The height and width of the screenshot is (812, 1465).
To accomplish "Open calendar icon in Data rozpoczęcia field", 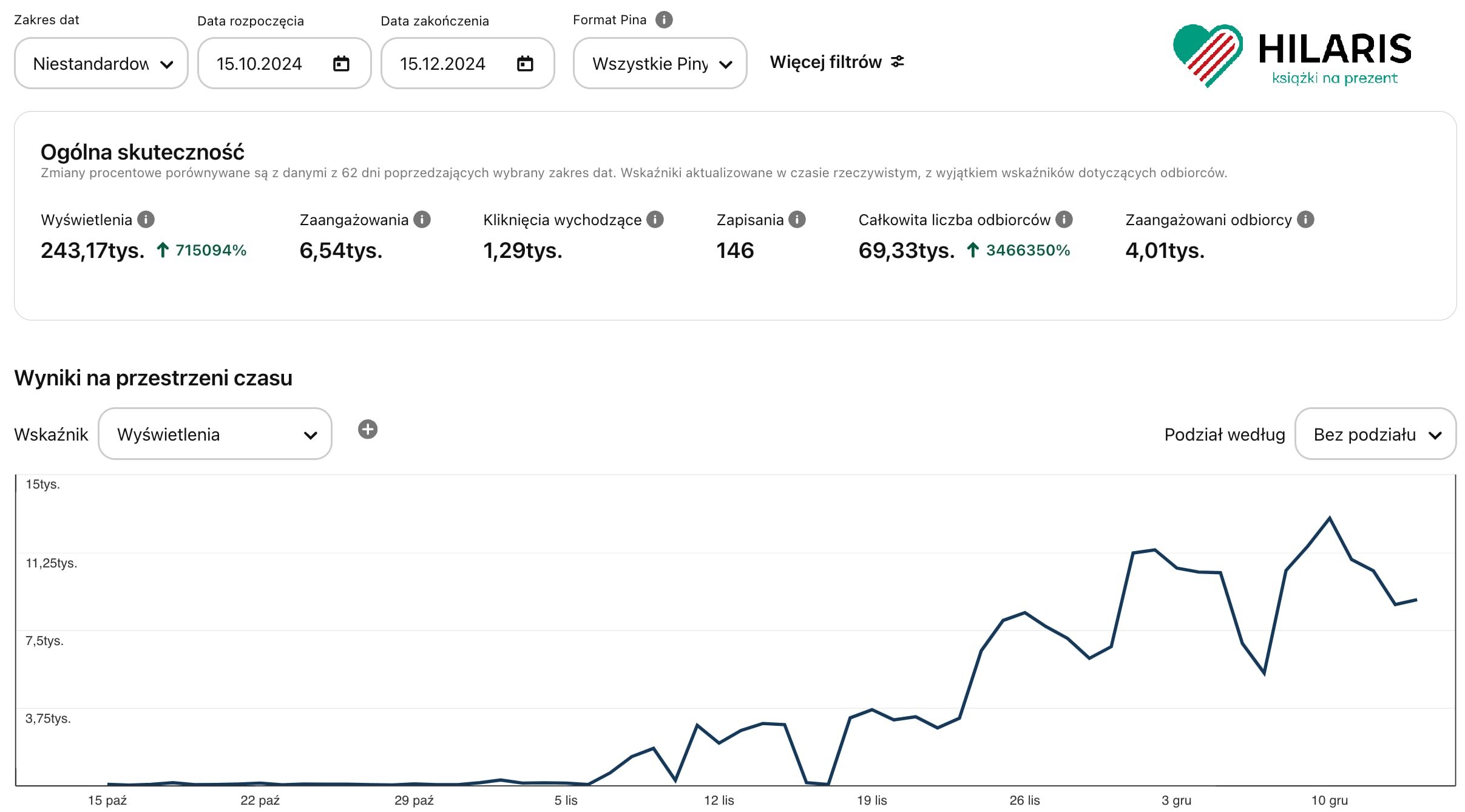I will coord(342,64).
